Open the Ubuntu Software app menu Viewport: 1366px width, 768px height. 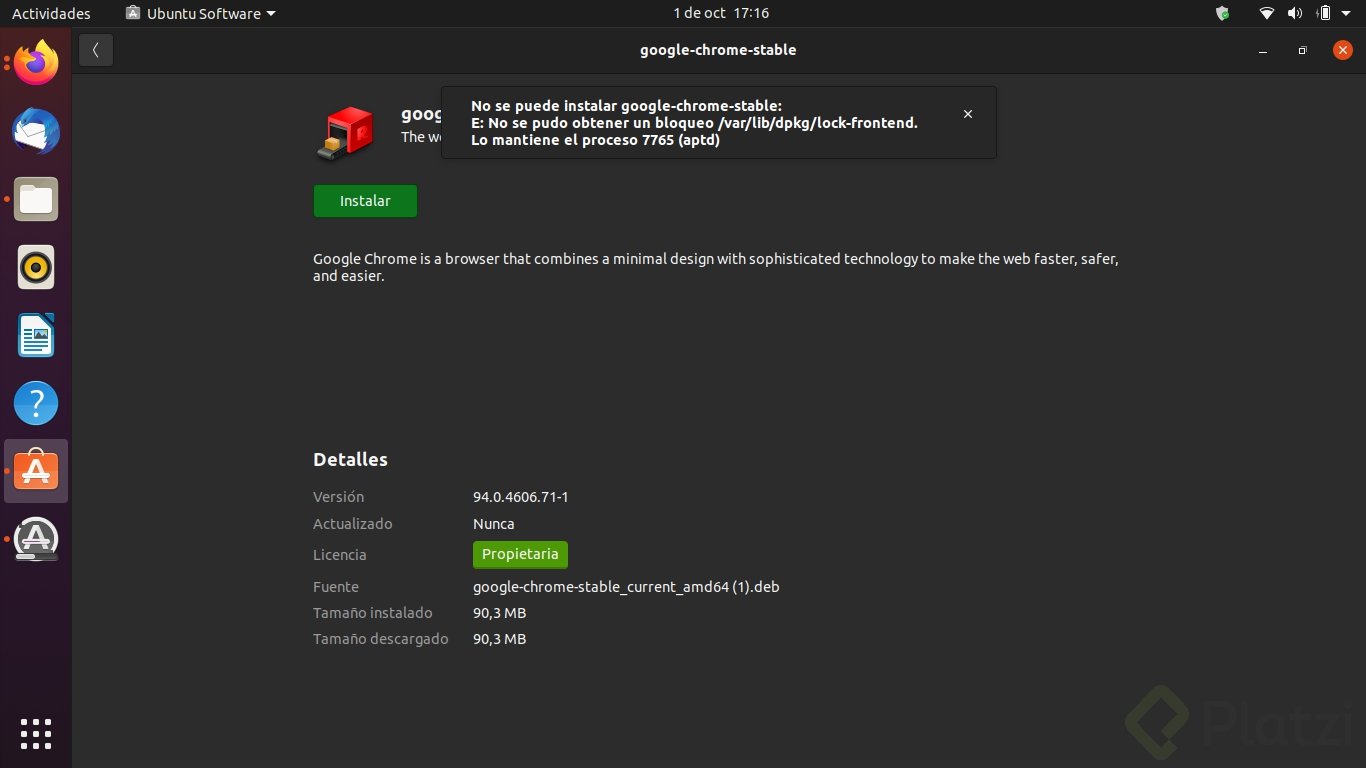point(200,14)
